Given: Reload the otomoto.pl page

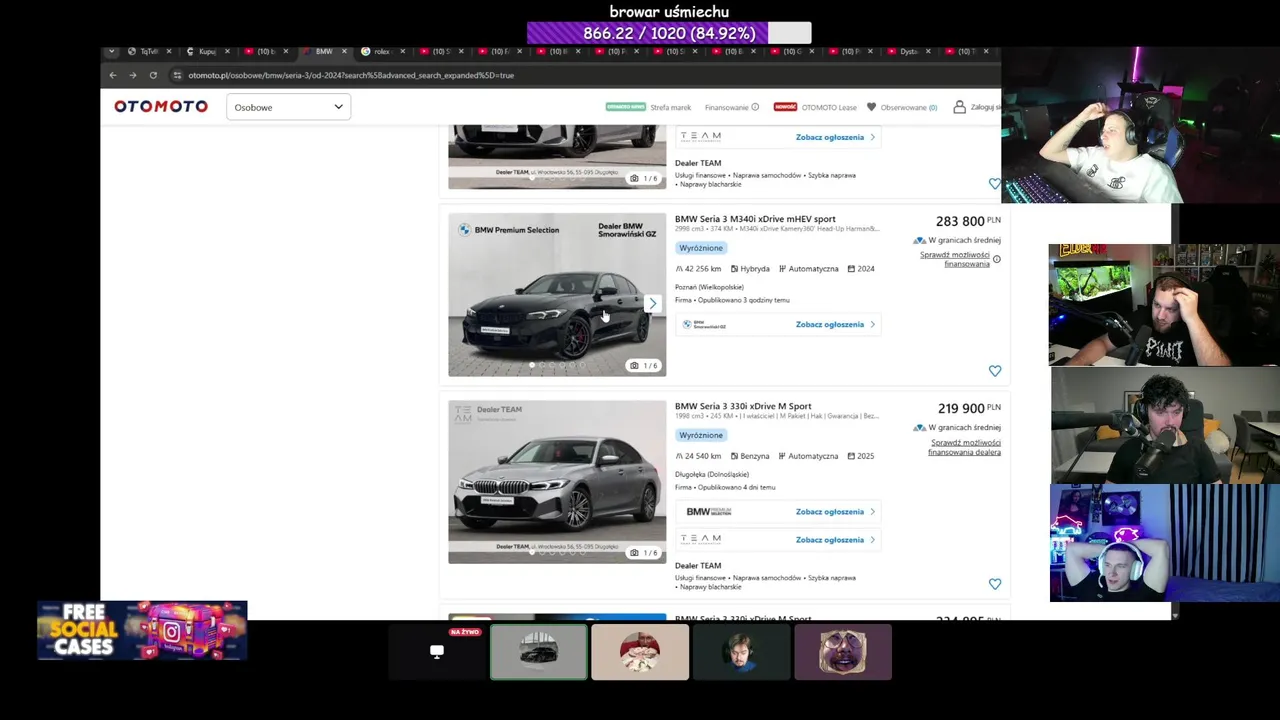Looking at the screenshot, I should (x=153, y=75).
